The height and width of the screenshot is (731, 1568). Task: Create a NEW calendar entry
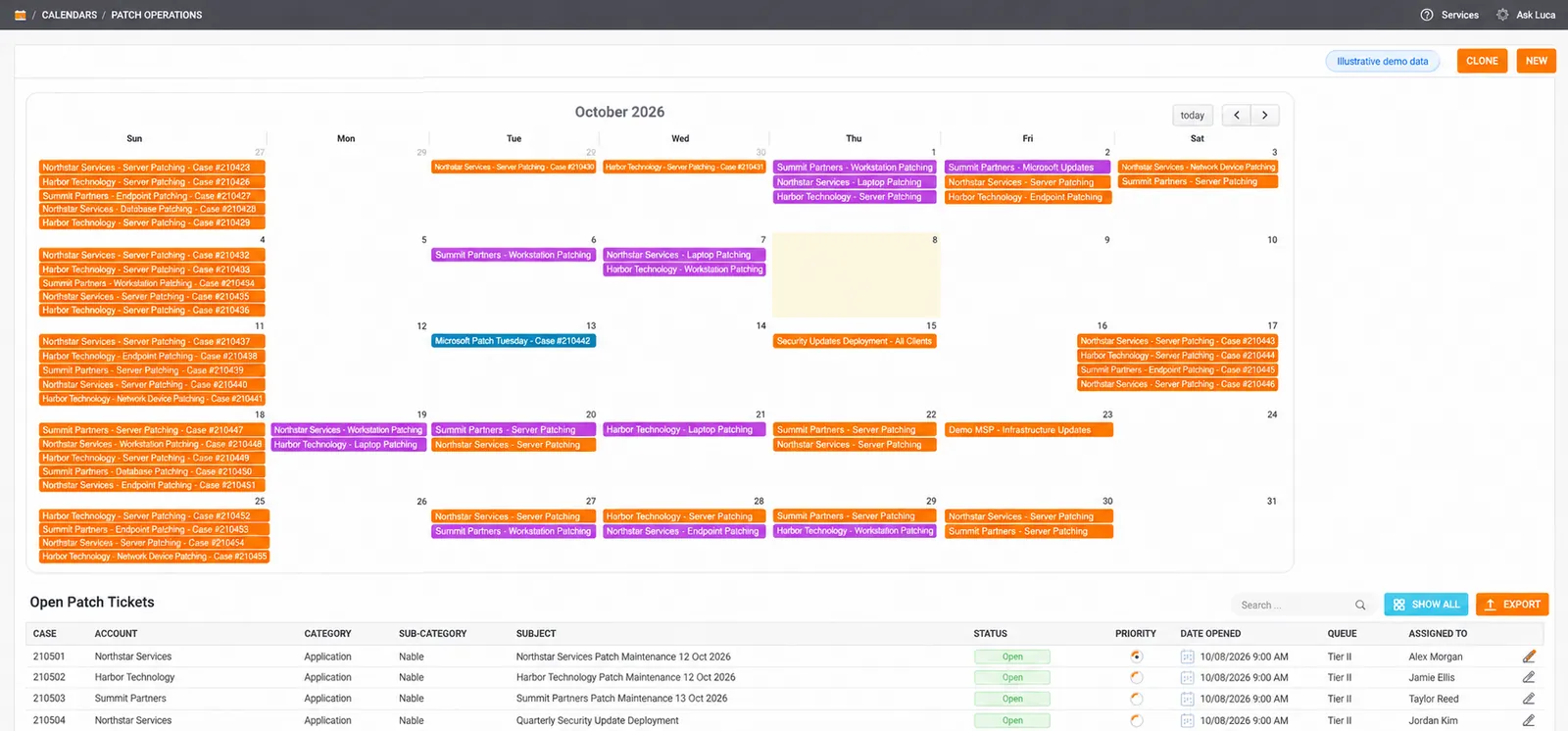pyautogui.click(x=1537, y=61)
